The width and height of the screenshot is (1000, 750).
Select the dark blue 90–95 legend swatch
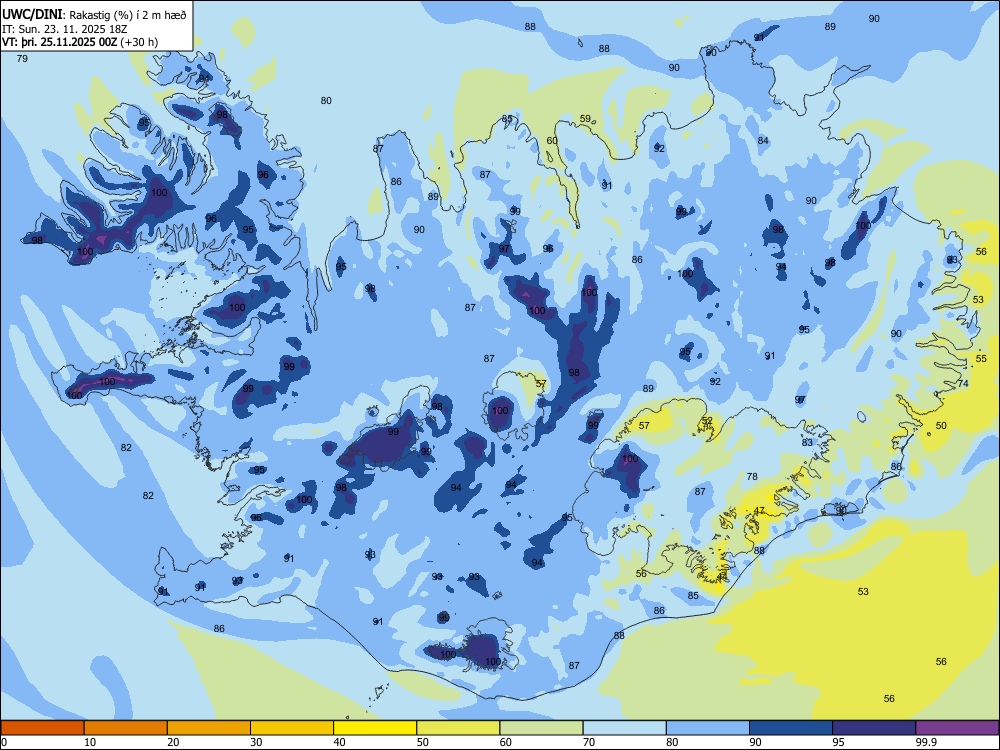[791, 728]
